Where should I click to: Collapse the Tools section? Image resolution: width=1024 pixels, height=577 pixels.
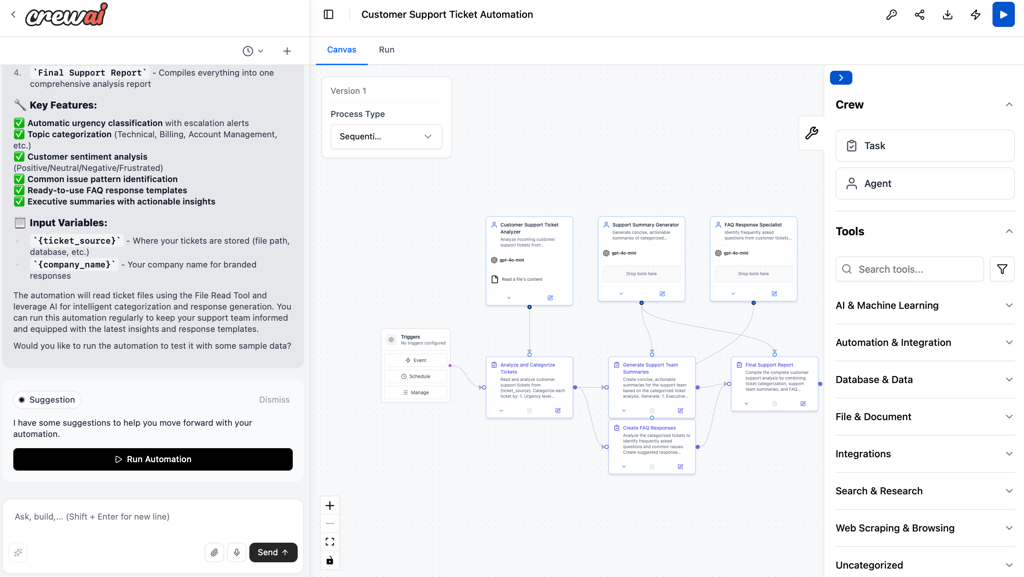tap(1009, 231)
